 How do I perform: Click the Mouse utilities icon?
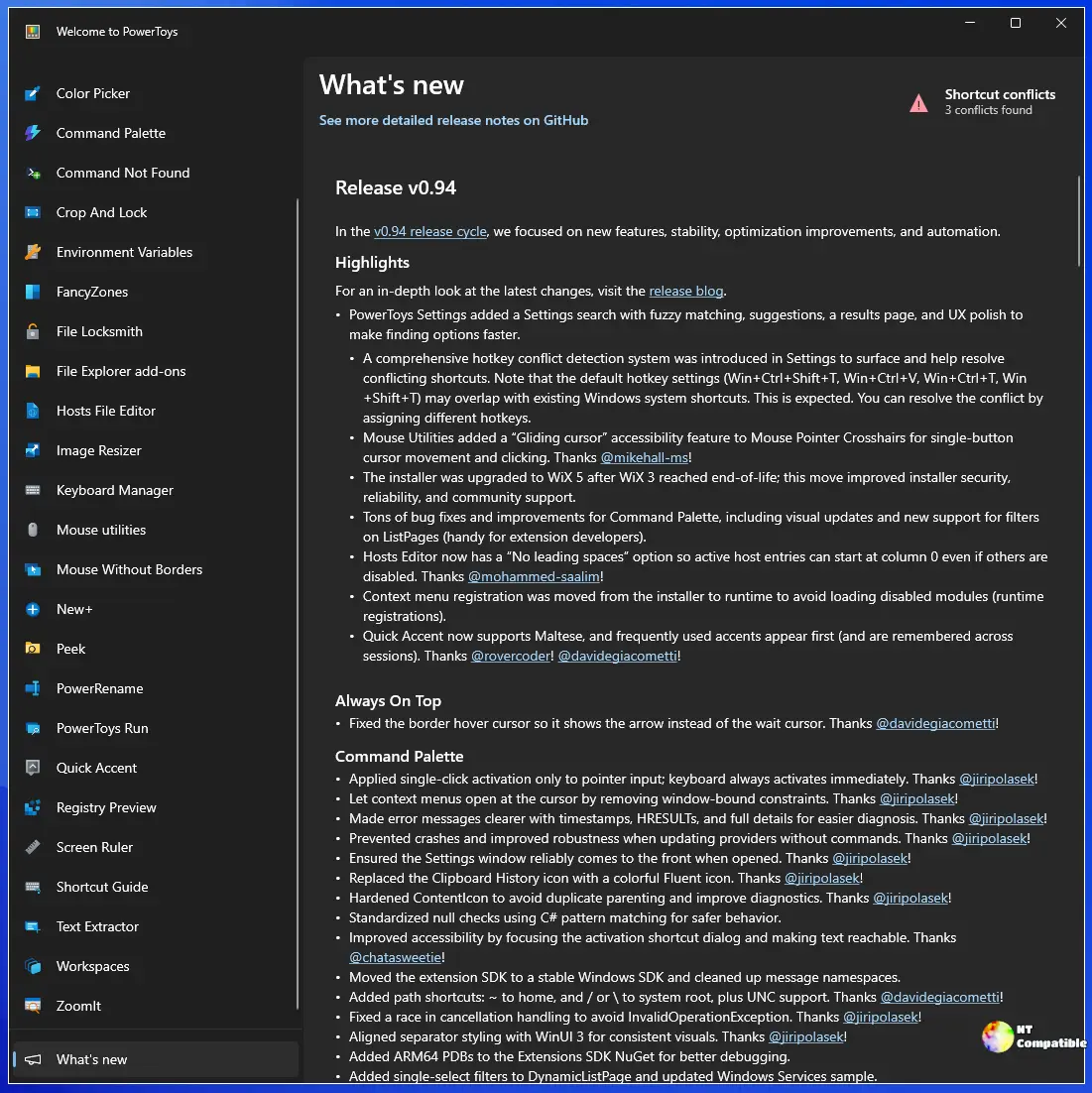click(33, 530)
